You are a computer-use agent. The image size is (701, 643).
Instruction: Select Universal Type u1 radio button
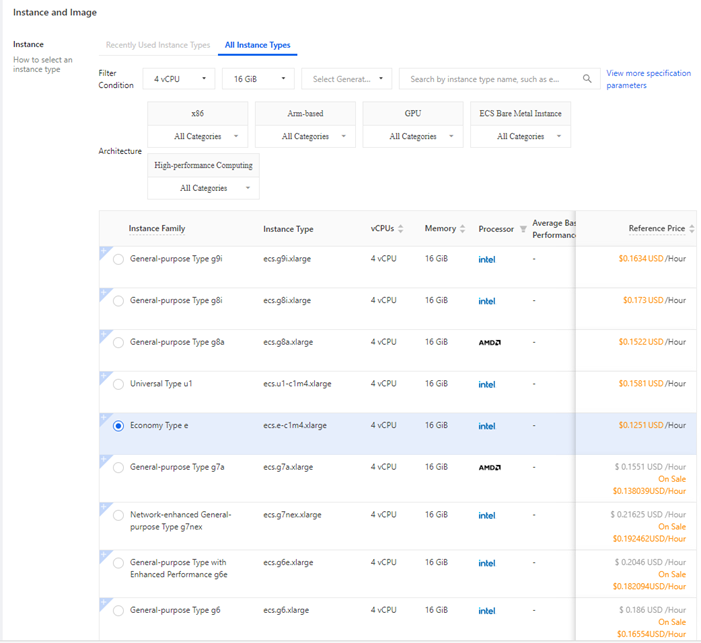(x=118, y=384)
